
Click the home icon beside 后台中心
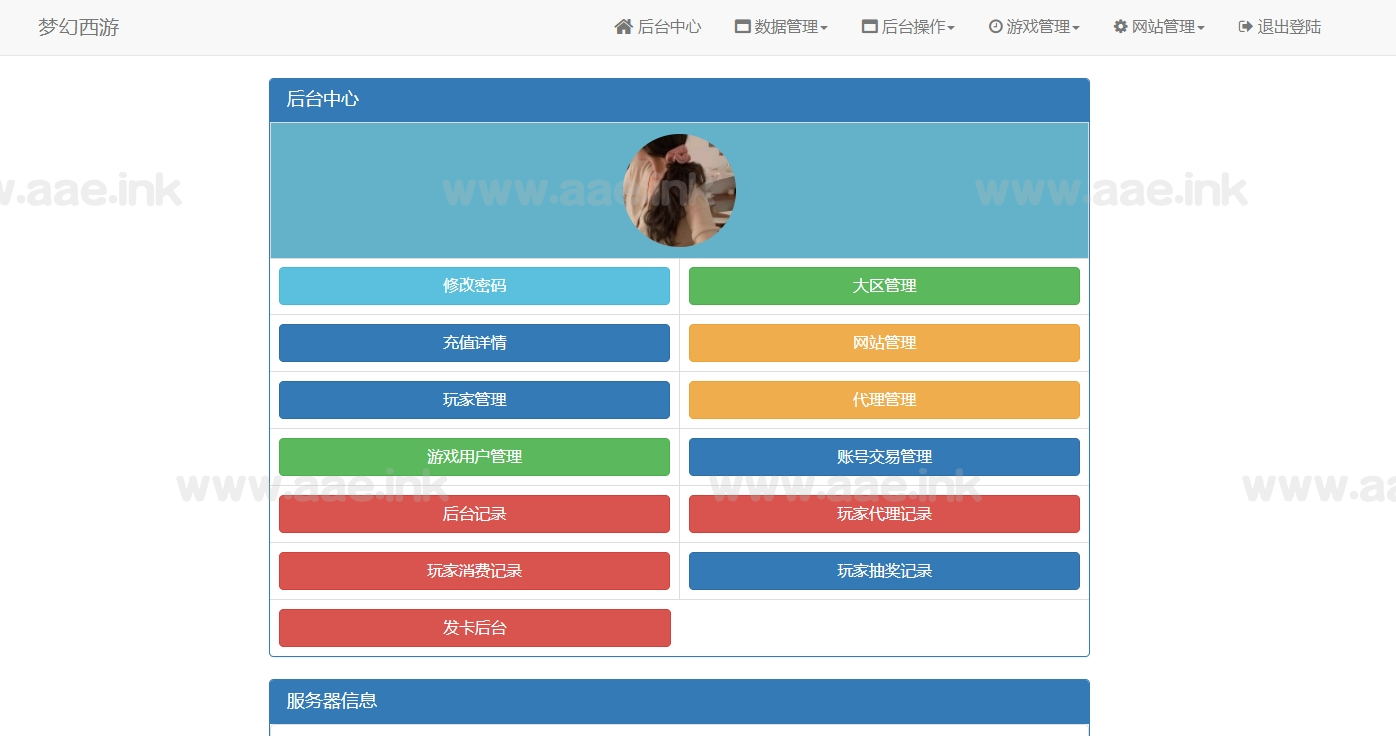click(624, 27)
